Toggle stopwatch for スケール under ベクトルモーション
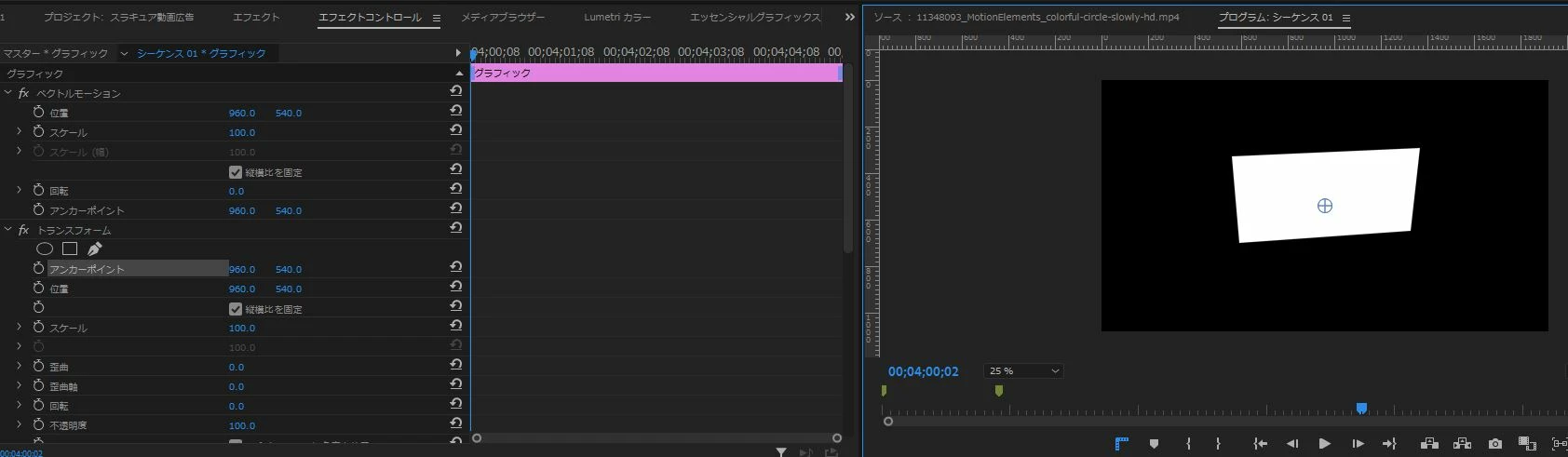Viewport: 1568px width, 457px height. [38, 131]
